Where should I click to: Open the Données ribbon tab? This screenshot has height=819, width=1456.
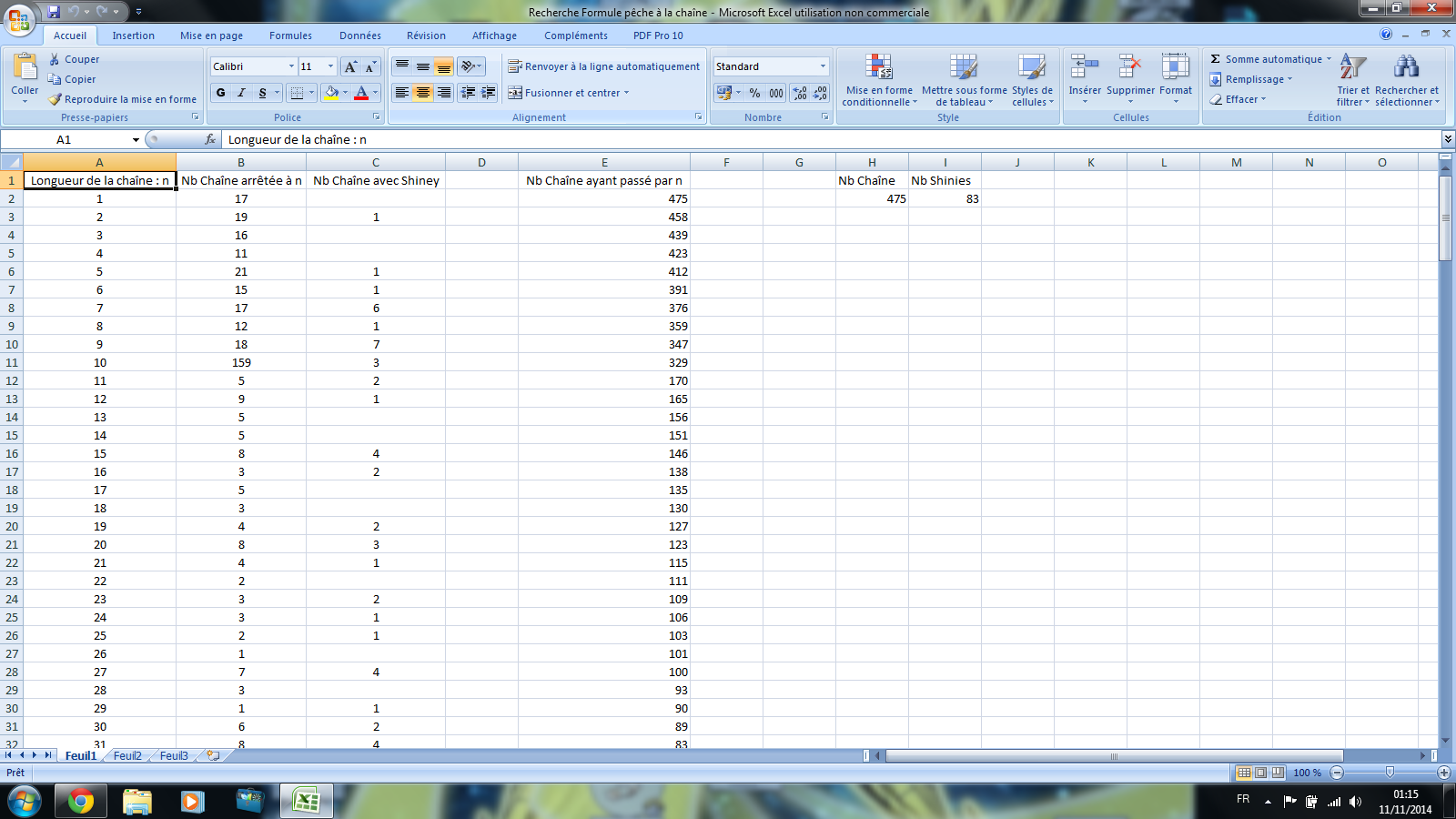360,35
